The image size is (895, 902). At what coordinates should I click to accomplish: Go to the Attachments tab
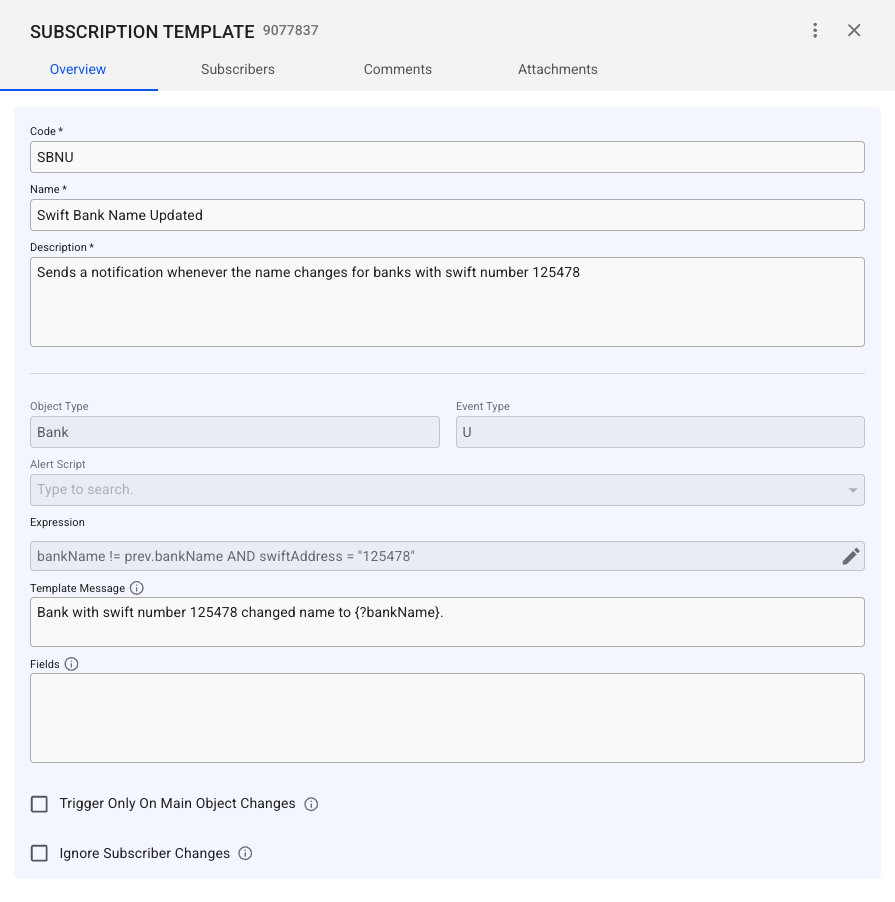[x=558, y=70]
